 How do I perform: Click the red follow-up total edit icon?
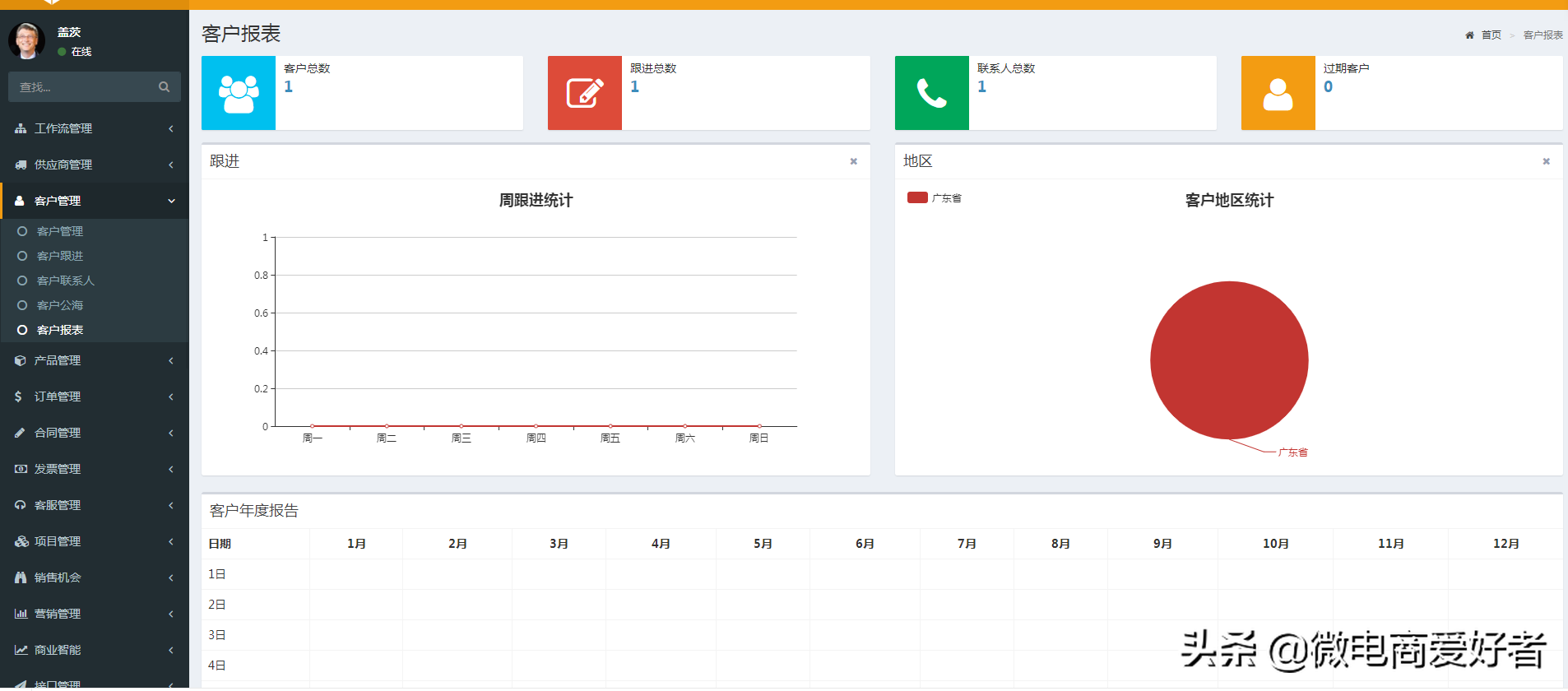tap(585, 93)
